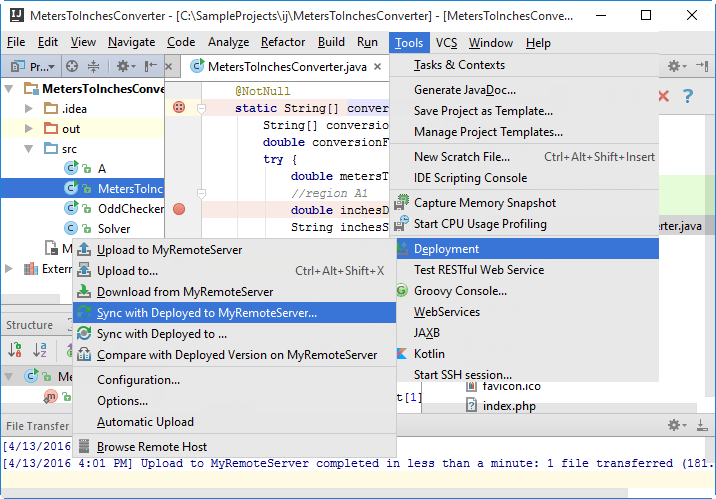Hide the Project tool window
The width and height of the screenshot is (716, 499).
tap(151, 67)
